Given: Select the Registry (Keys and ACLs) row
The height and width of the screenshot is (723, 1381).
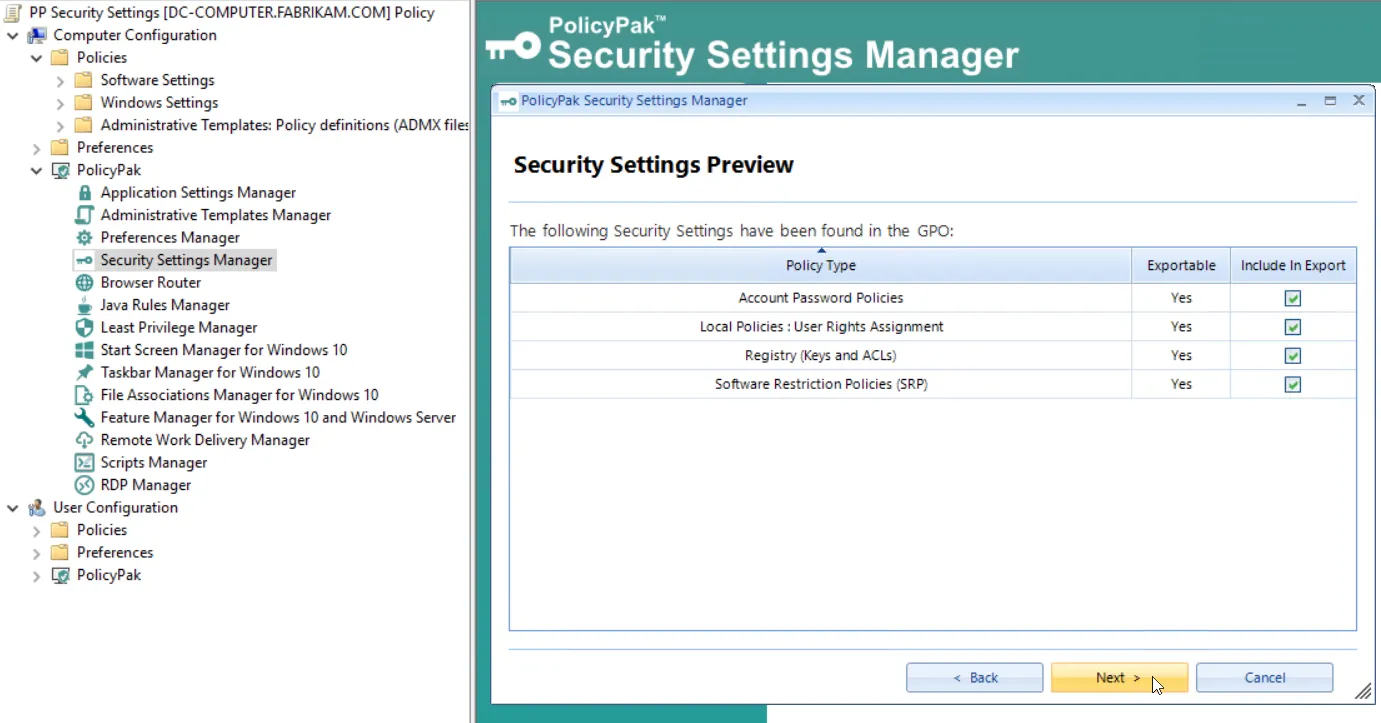Looking at the screenshot, I should pyautogui.click(x=933, y=356).
